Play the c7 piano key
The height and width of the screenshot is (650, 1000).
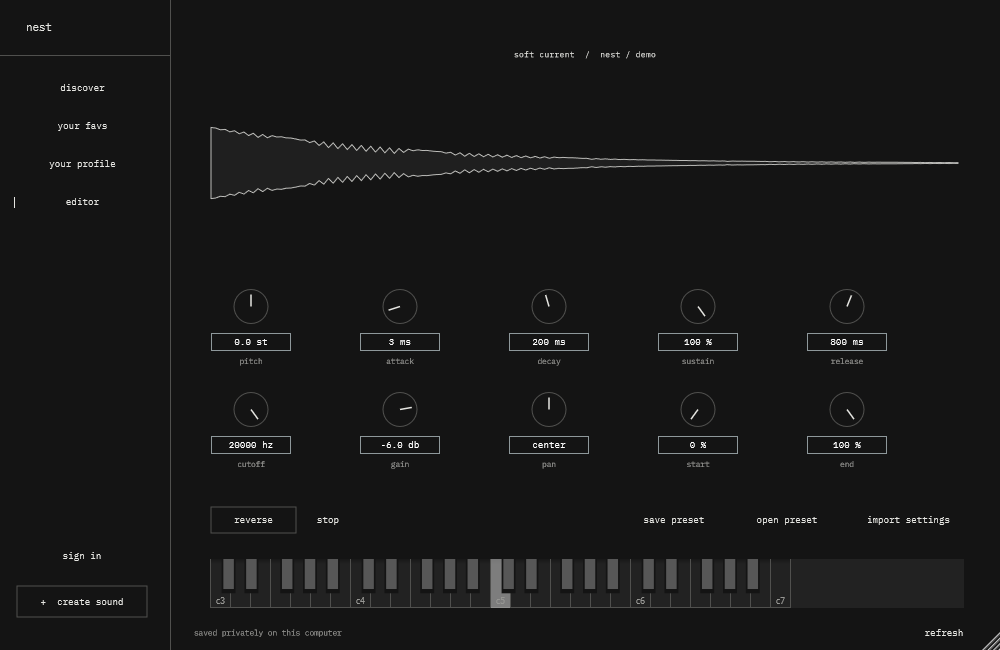781,583
